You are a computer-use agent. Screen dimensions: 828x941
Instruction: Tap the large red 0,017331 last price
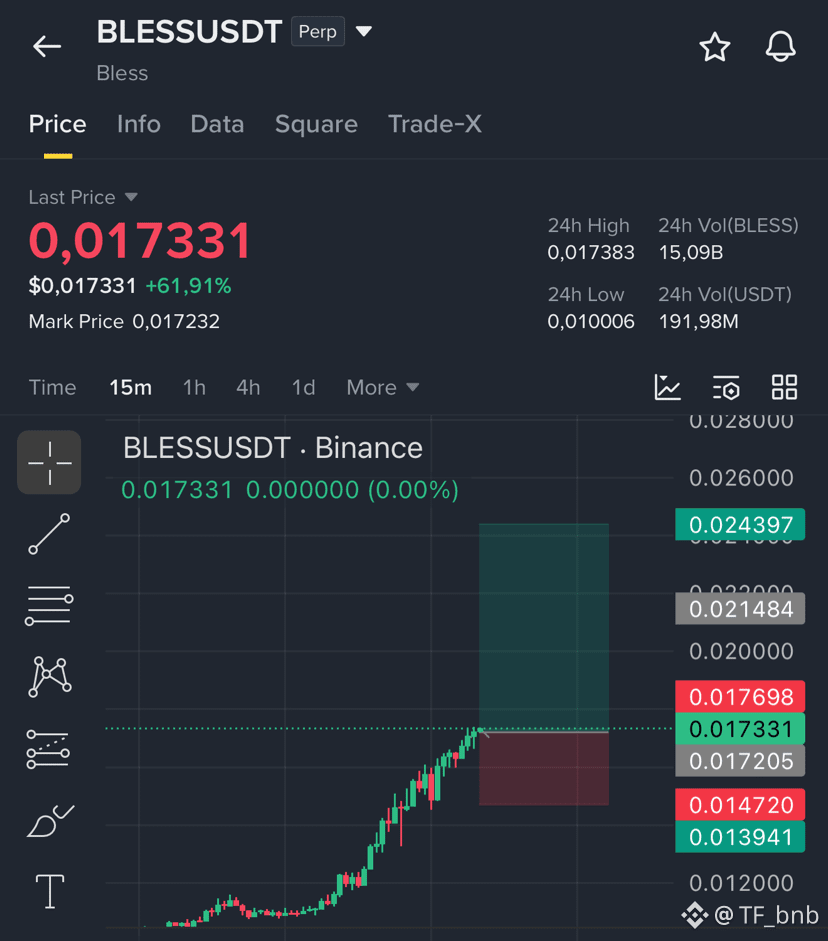tap(140, 241)
